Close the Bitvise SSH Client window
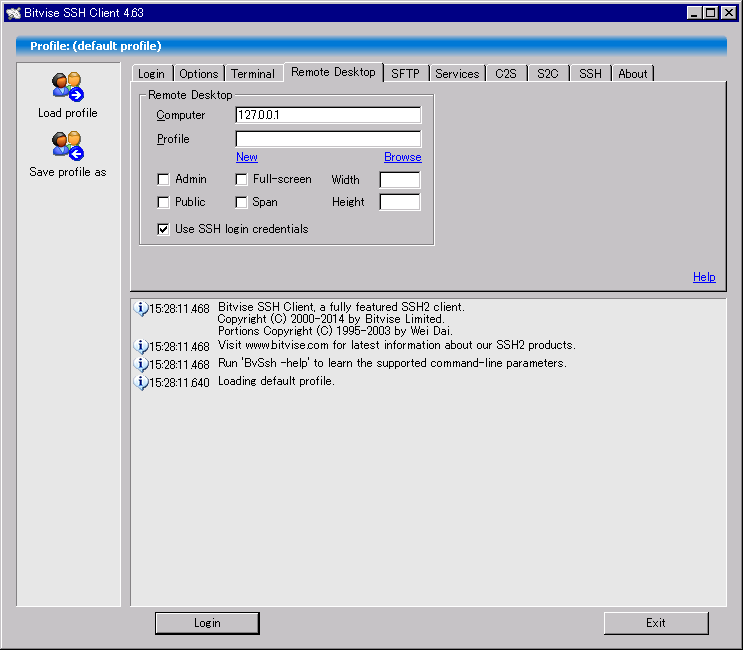Image resolution: width=743 pixels, height=650 pixels. click(x=729, y=13)
